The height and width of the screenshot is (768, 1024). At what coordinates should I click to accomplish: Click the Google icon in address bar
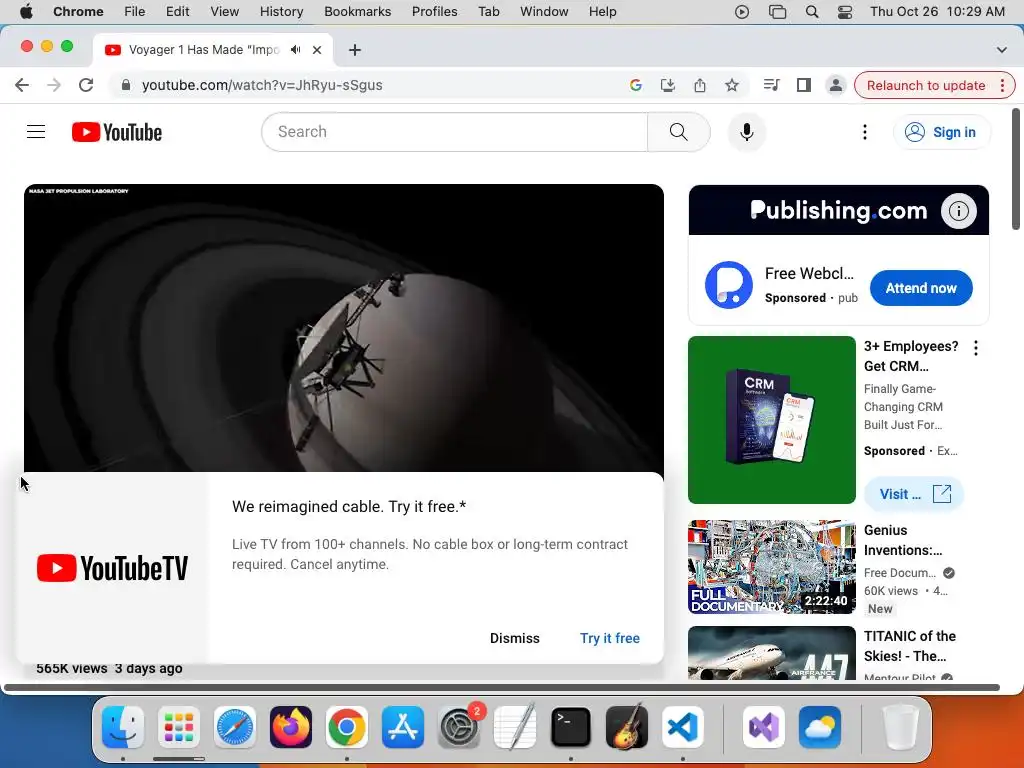click(635, 85)
